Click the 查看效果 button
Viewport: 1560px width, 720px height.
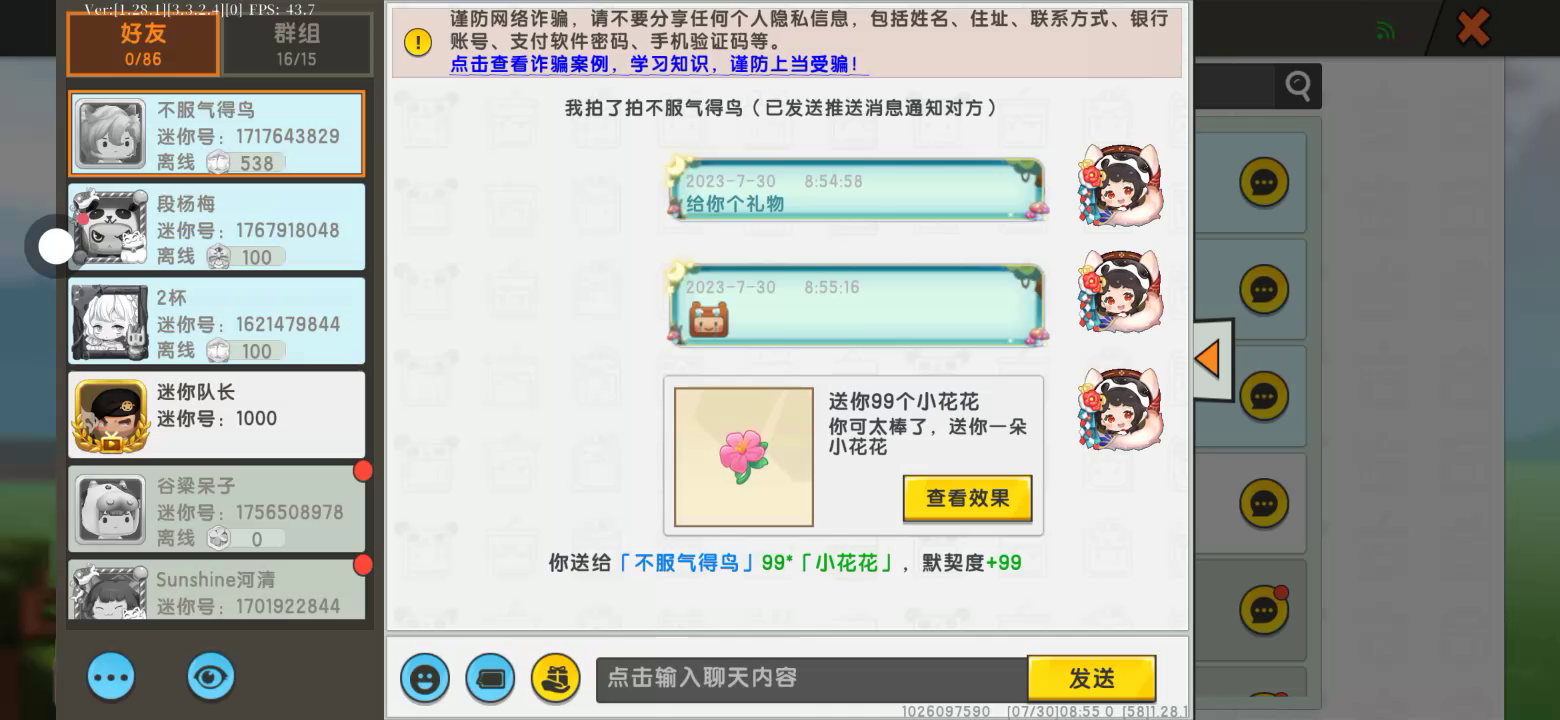(x=967, y=498)
